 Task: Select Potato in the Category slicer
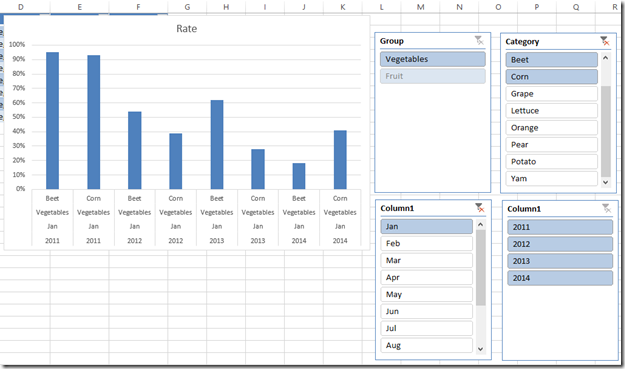(x=552, y=161)
